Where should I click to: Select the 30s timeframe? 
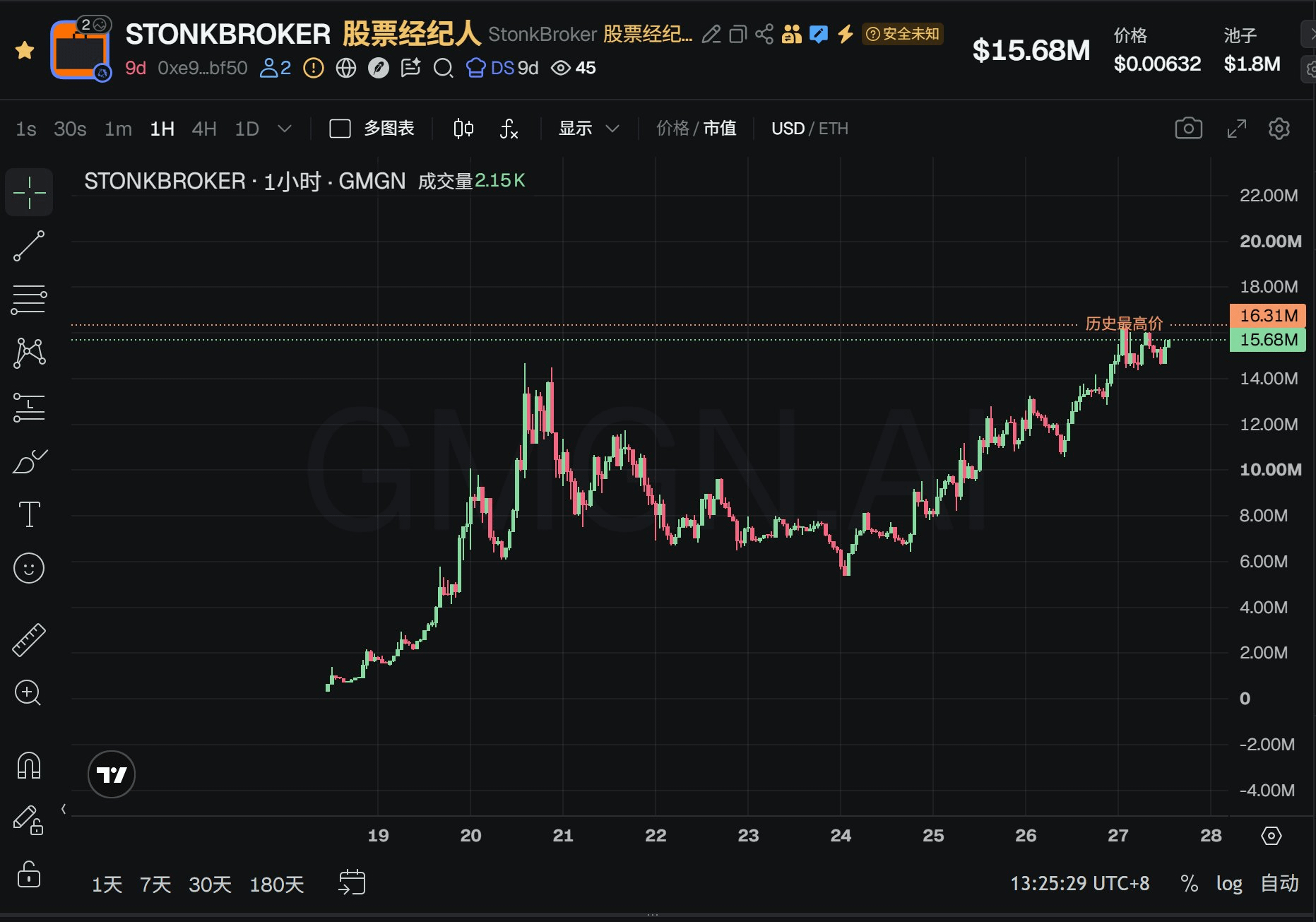pyautogui.click(x=70, y=129)
